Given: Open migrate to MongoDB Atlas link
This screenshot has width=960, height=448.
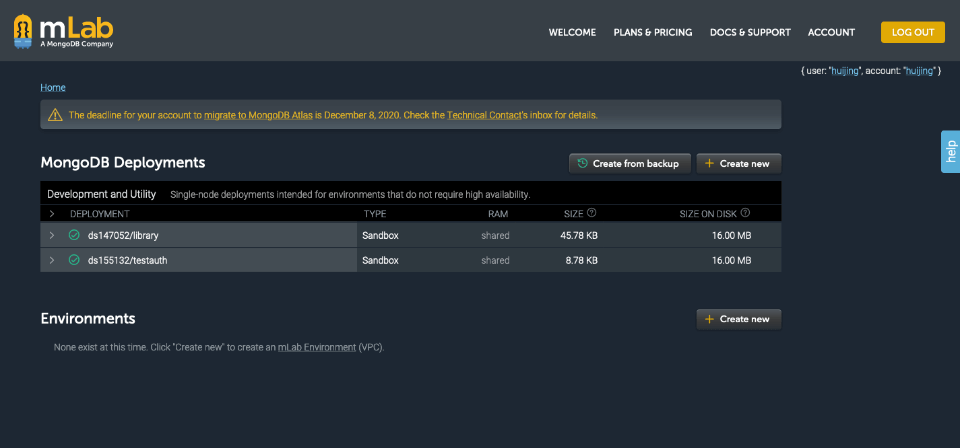Looking at the screenshot, I should coord(258,114).
